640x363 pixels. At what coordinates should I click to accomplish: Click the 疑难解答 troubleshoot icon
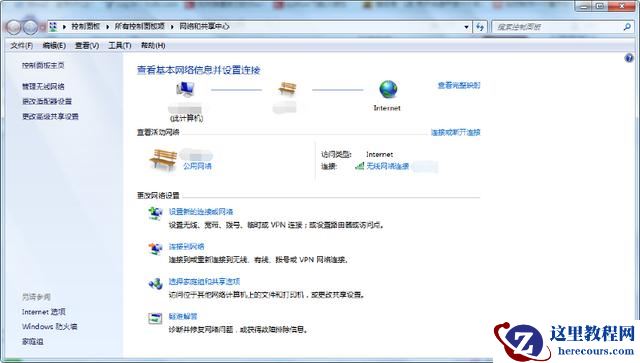click(x=156, y=318)
